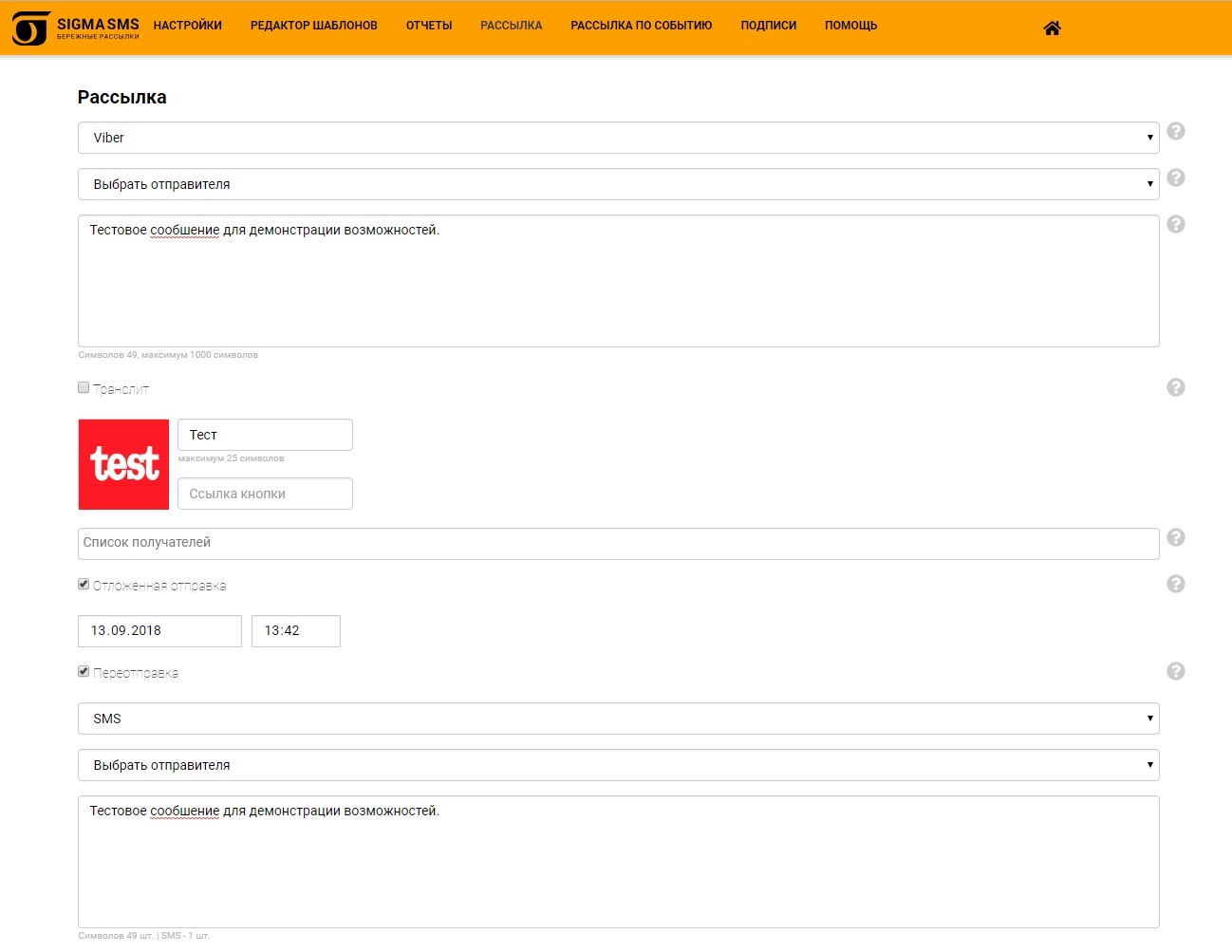Screen dimensions: 1232x952
Task: Open the SMS resend channel dropdown
Action: 618,719
